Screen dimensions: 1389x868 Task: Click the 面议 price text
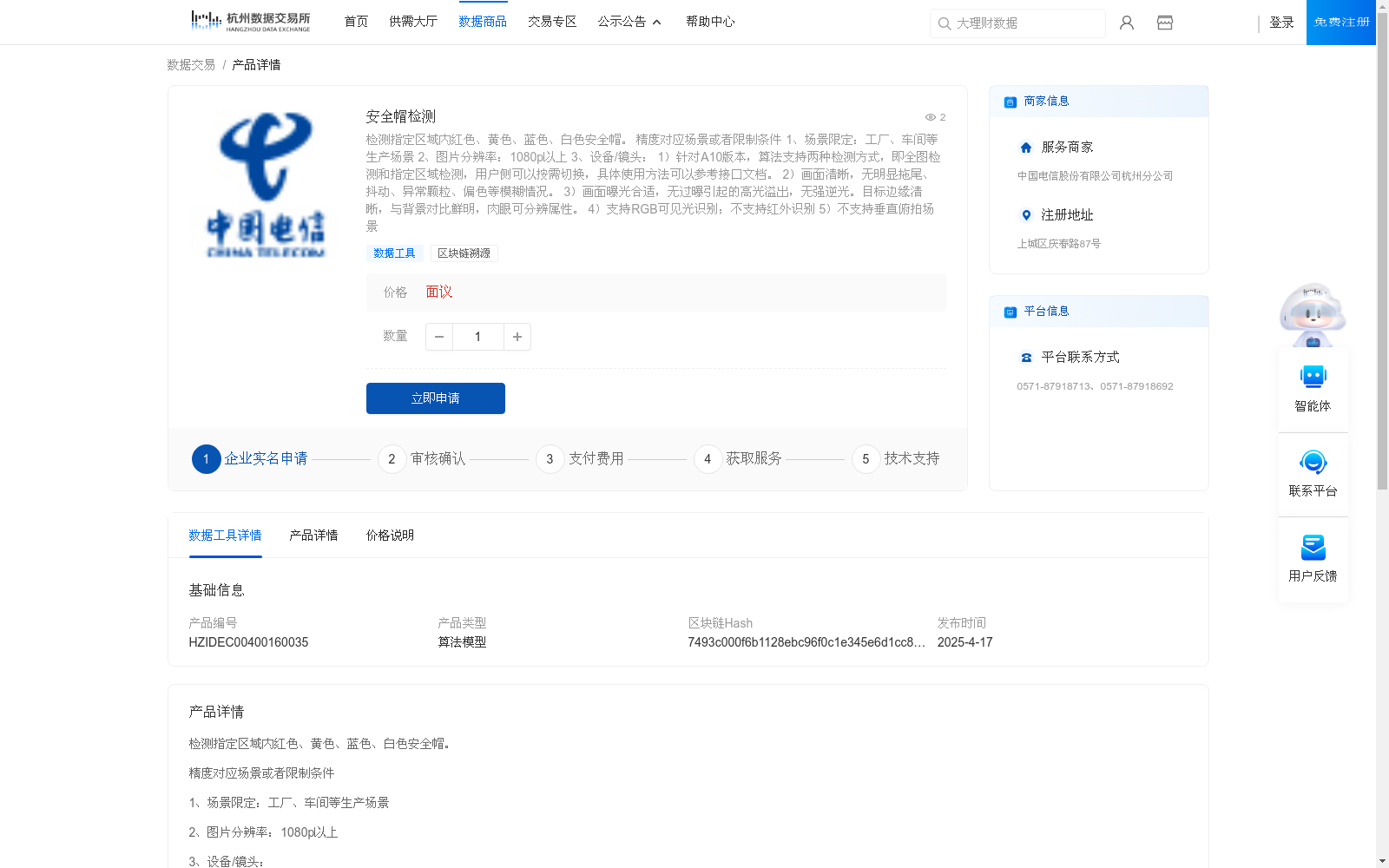point(438,292)
